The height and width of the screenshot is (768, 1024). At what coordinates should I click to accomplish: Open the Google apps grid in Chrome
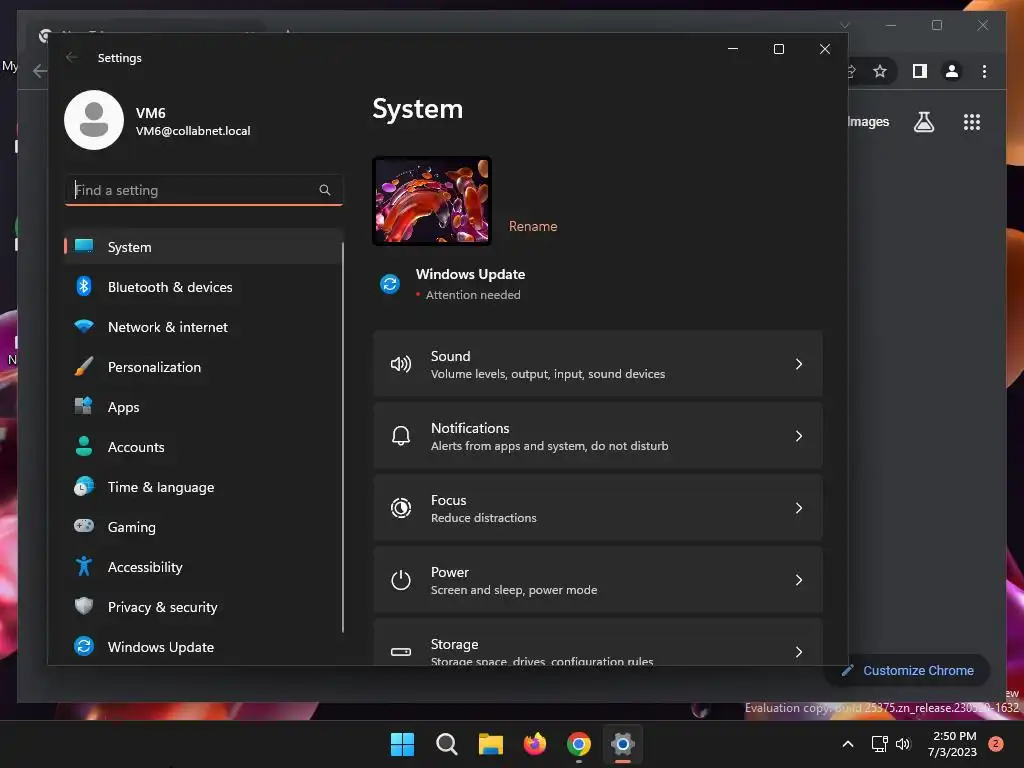tap(972, 122)
